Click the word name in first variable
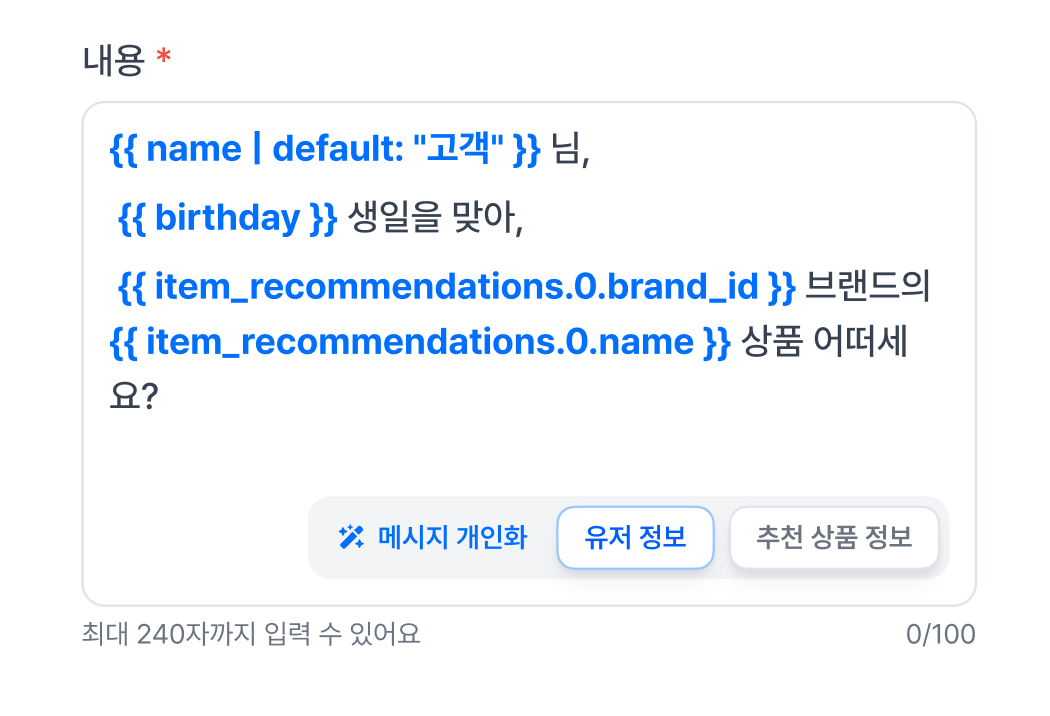The width and height of the screenshot is (1050, 716). pyautogui.click(x=194, y=150)
